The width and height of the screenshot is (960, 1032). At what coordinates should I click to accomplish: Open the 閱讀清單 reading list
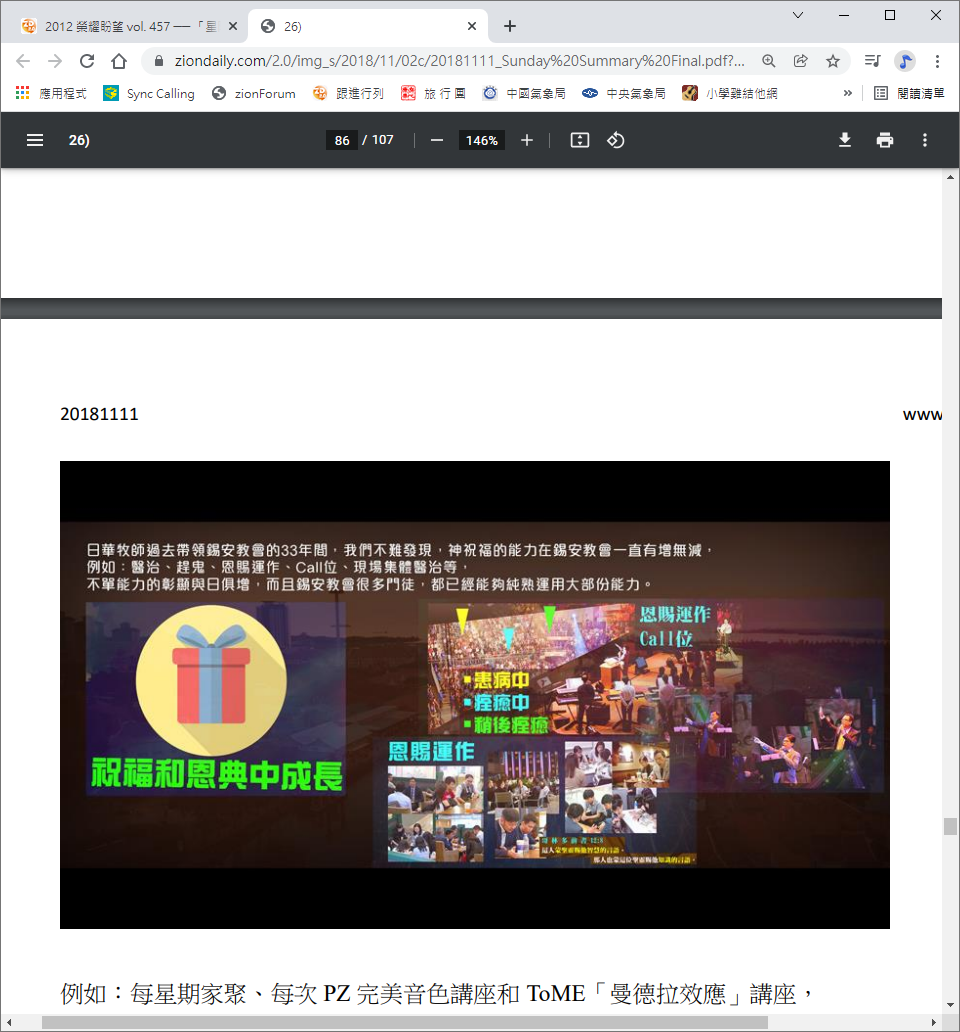(x=909, y=93)
